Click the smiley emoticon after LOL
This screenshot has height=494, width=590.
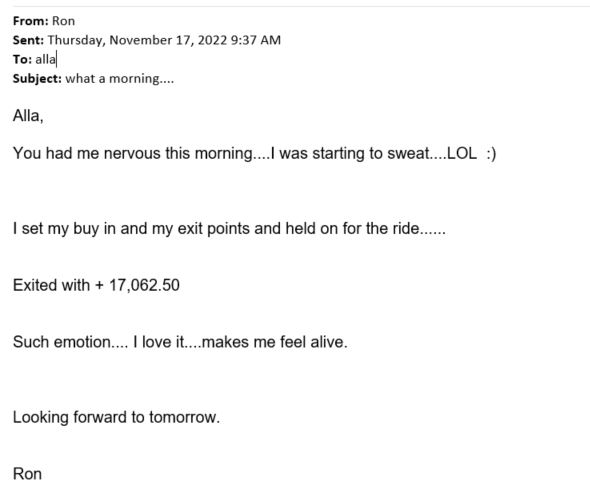tap(491, 154)
